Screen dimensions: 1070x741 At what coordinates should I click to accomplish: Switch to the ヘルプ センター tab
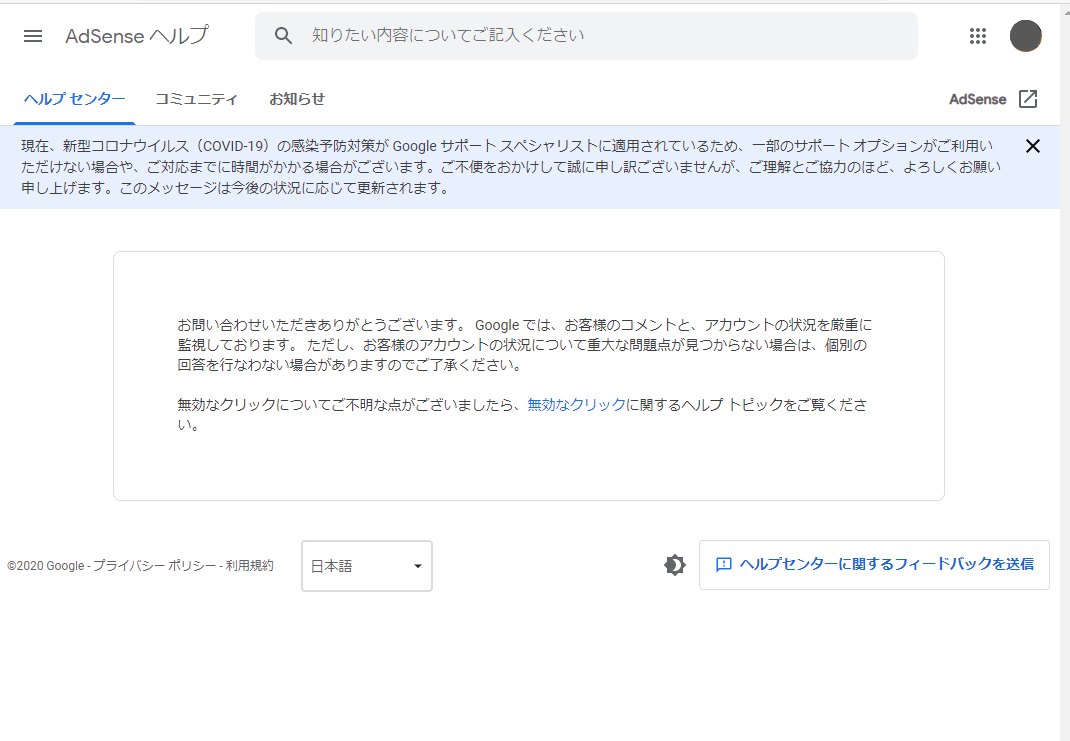pos(75,99)
